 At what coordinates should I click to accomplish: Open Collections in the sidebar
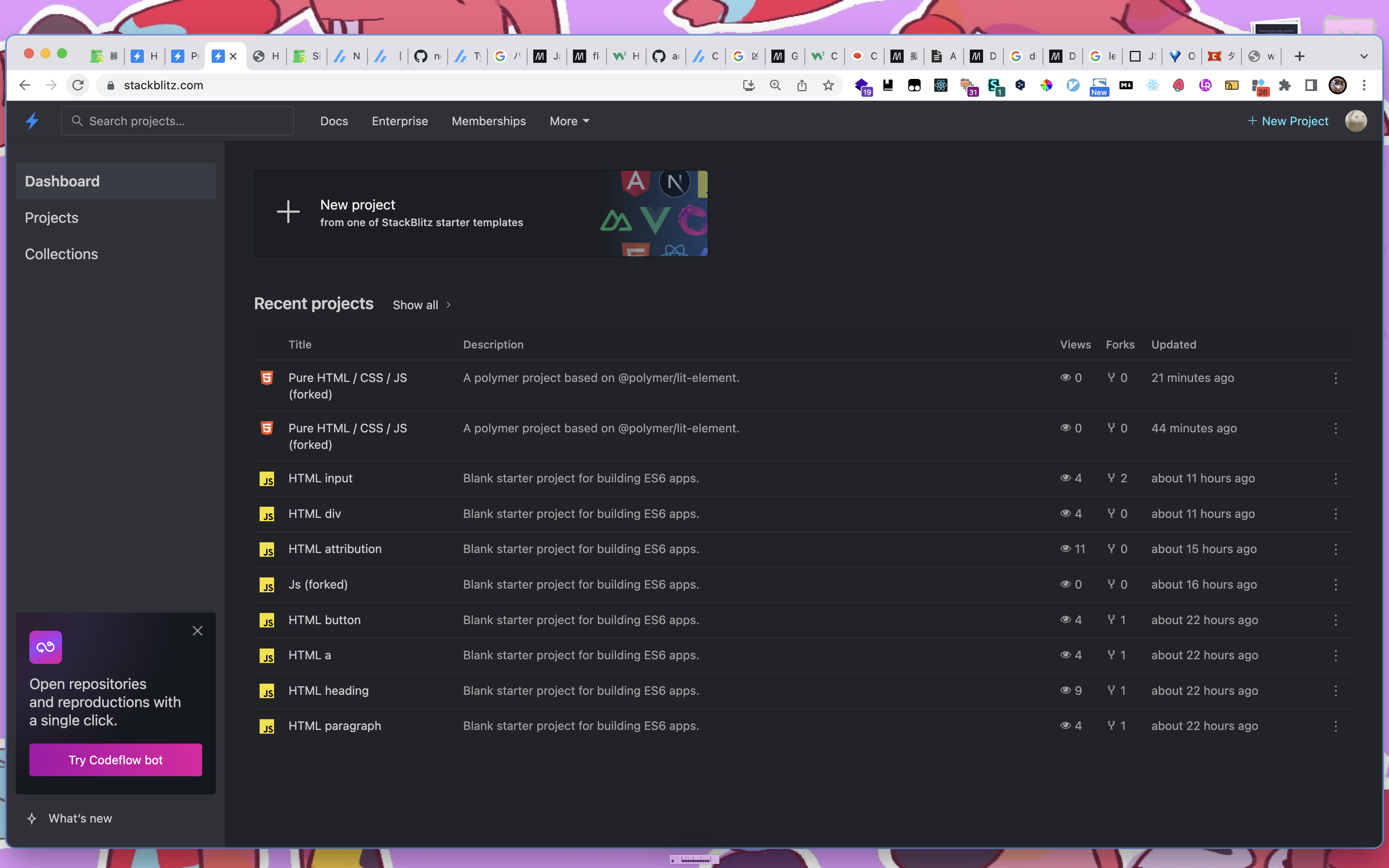(x=62, y=254)
